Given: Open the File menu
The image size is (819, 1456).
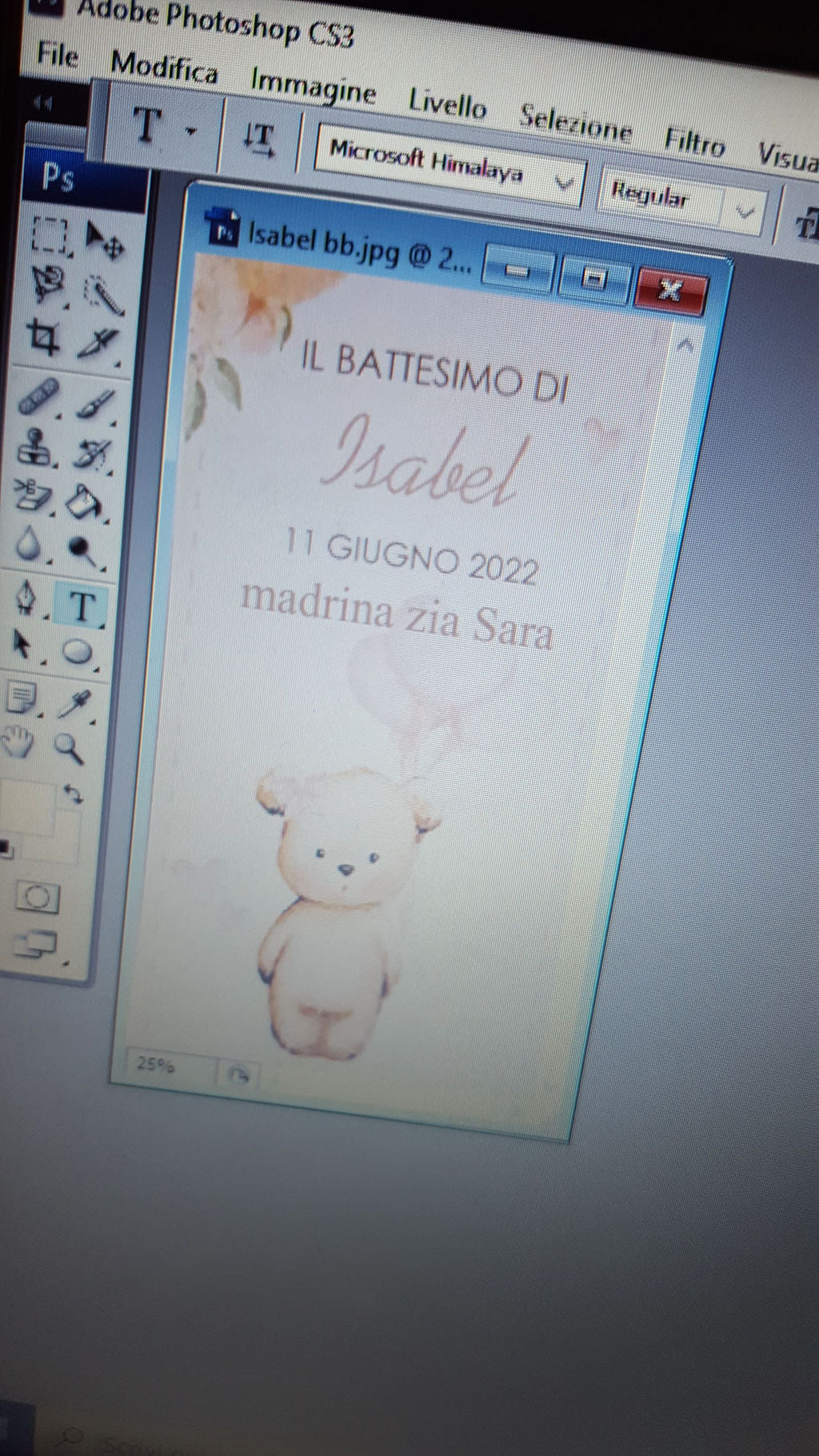Looking at the screenshot, I should point(58,55).
